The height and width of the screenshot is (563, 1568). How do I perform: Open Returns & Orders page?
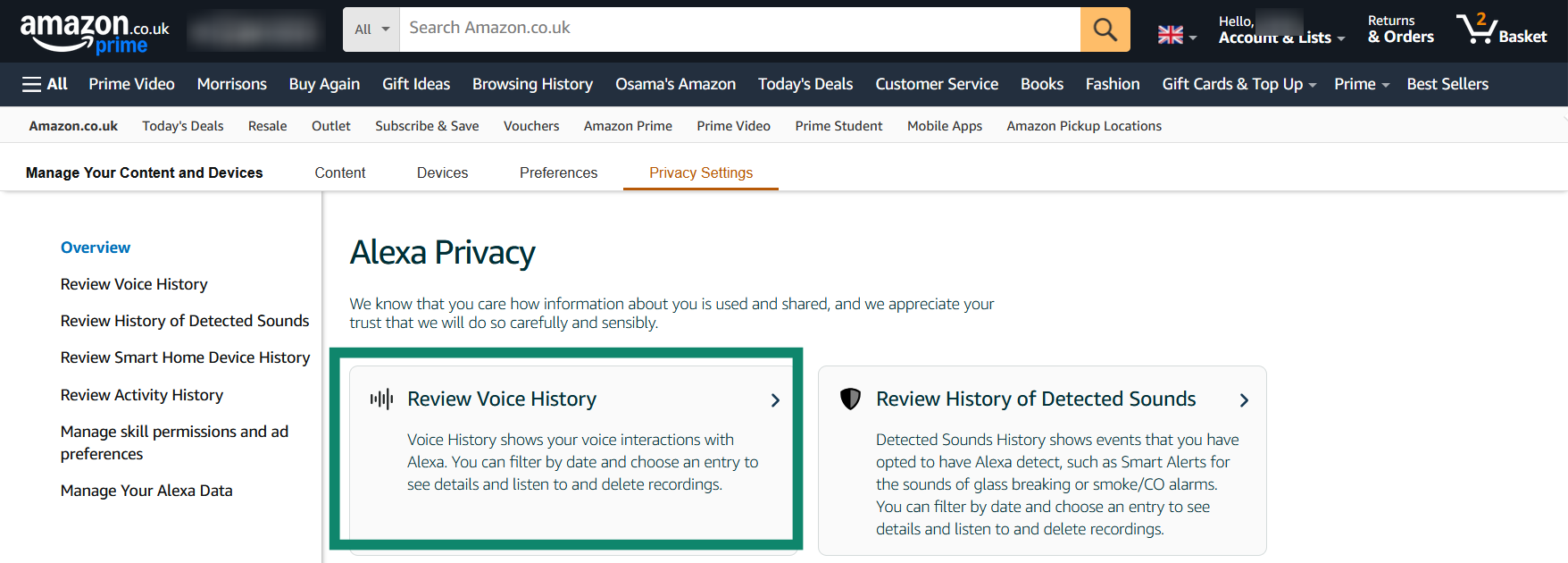1400,29
